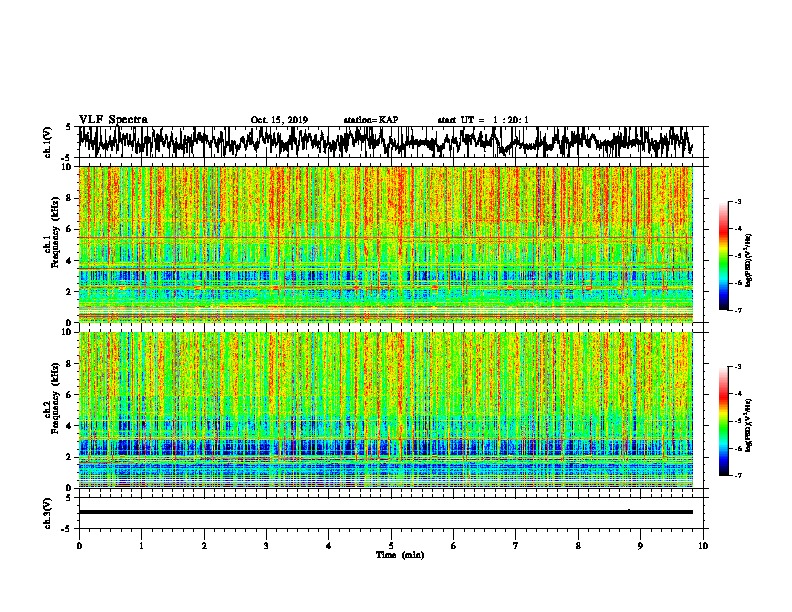Click the "ch.1(V)" waveform axis label
Screen dimensions: 792x612
(48, 142)
